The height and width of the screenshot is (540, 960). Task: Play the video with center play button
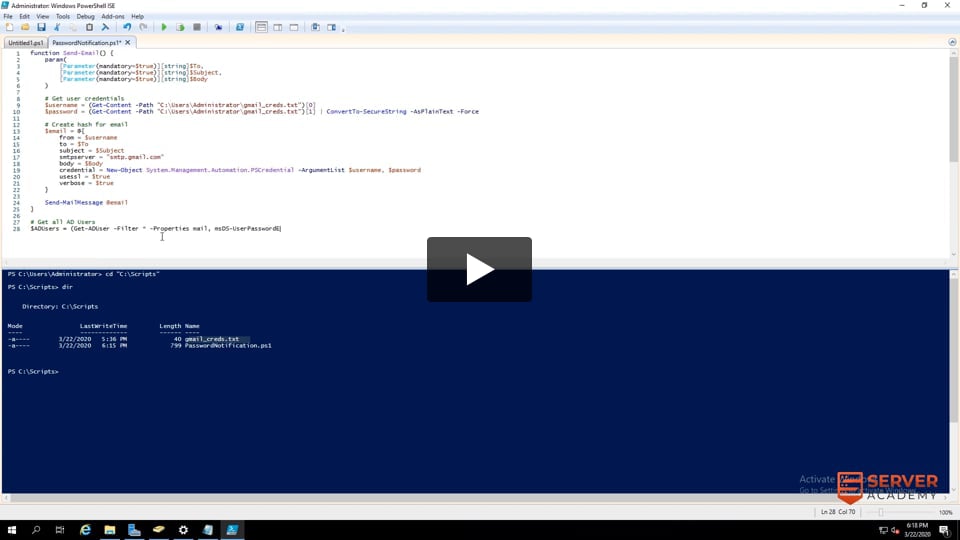(479, 269)
